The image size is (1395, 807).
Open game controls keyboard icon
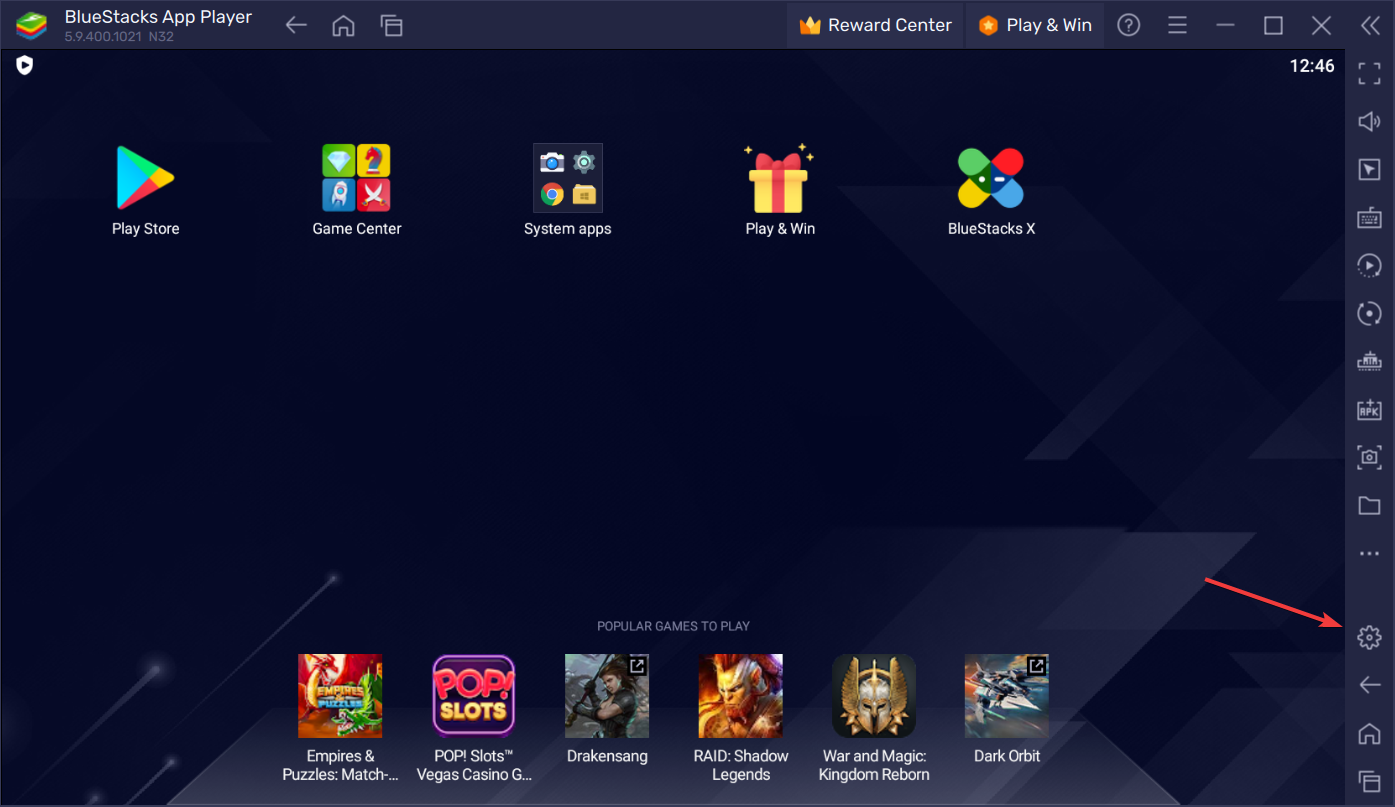pos(1369,218)
